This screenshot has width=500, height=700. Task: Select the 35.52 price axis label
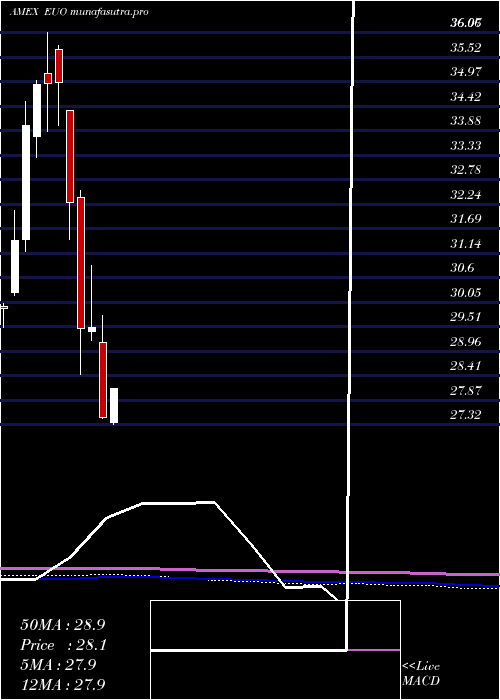466,48
